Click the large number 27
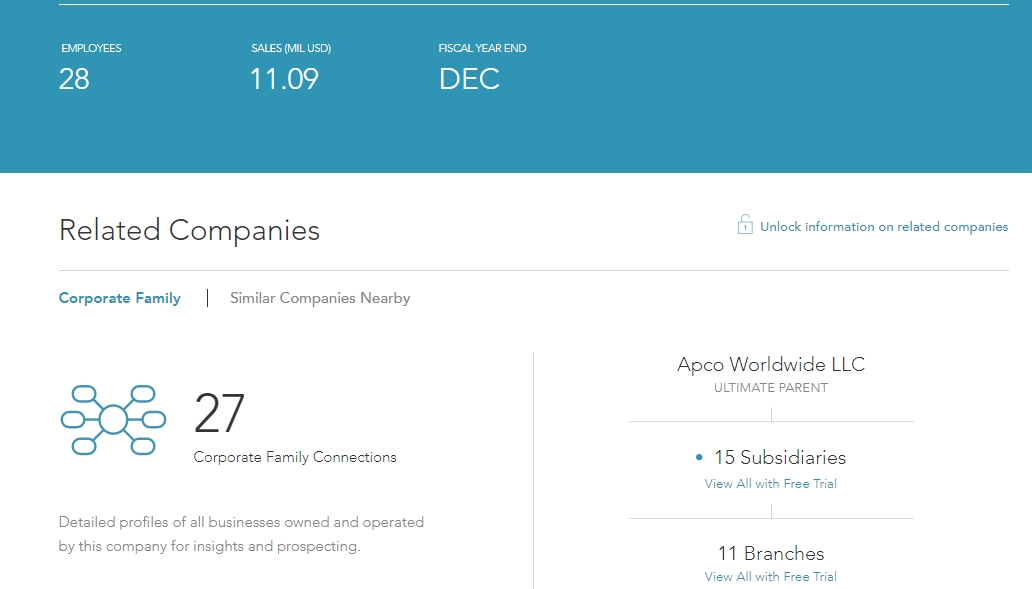The width and height of the screenshot is (1032, 589). point(219,414)
